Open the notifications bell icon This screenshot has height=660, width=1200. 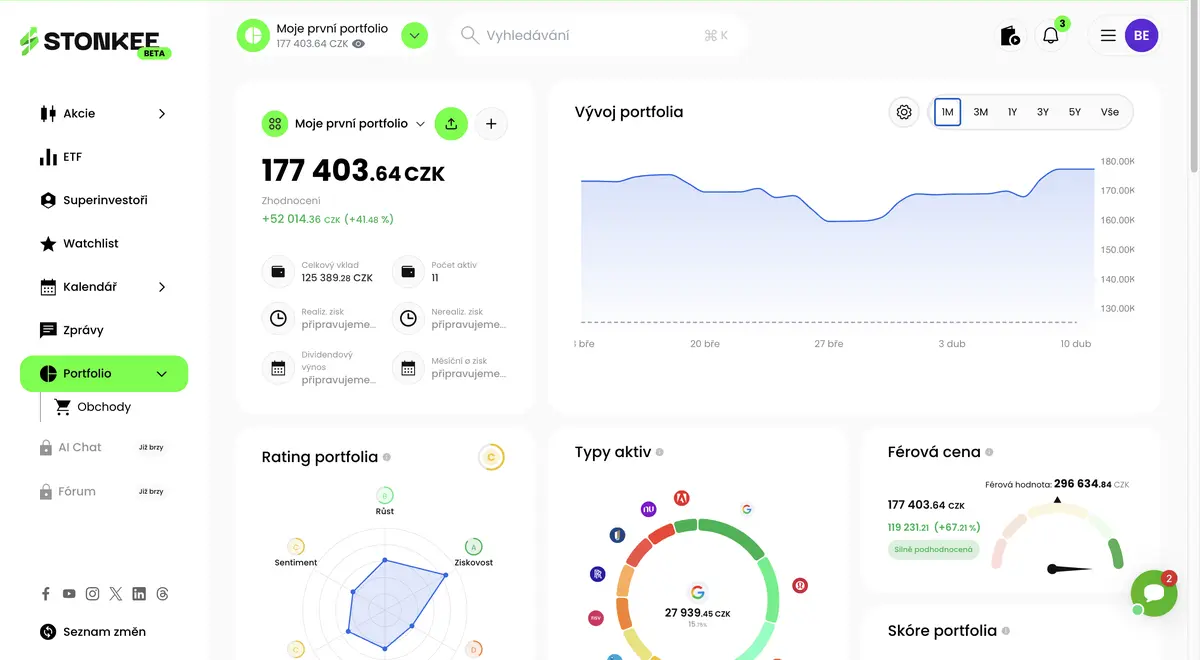pos(1050,36)
